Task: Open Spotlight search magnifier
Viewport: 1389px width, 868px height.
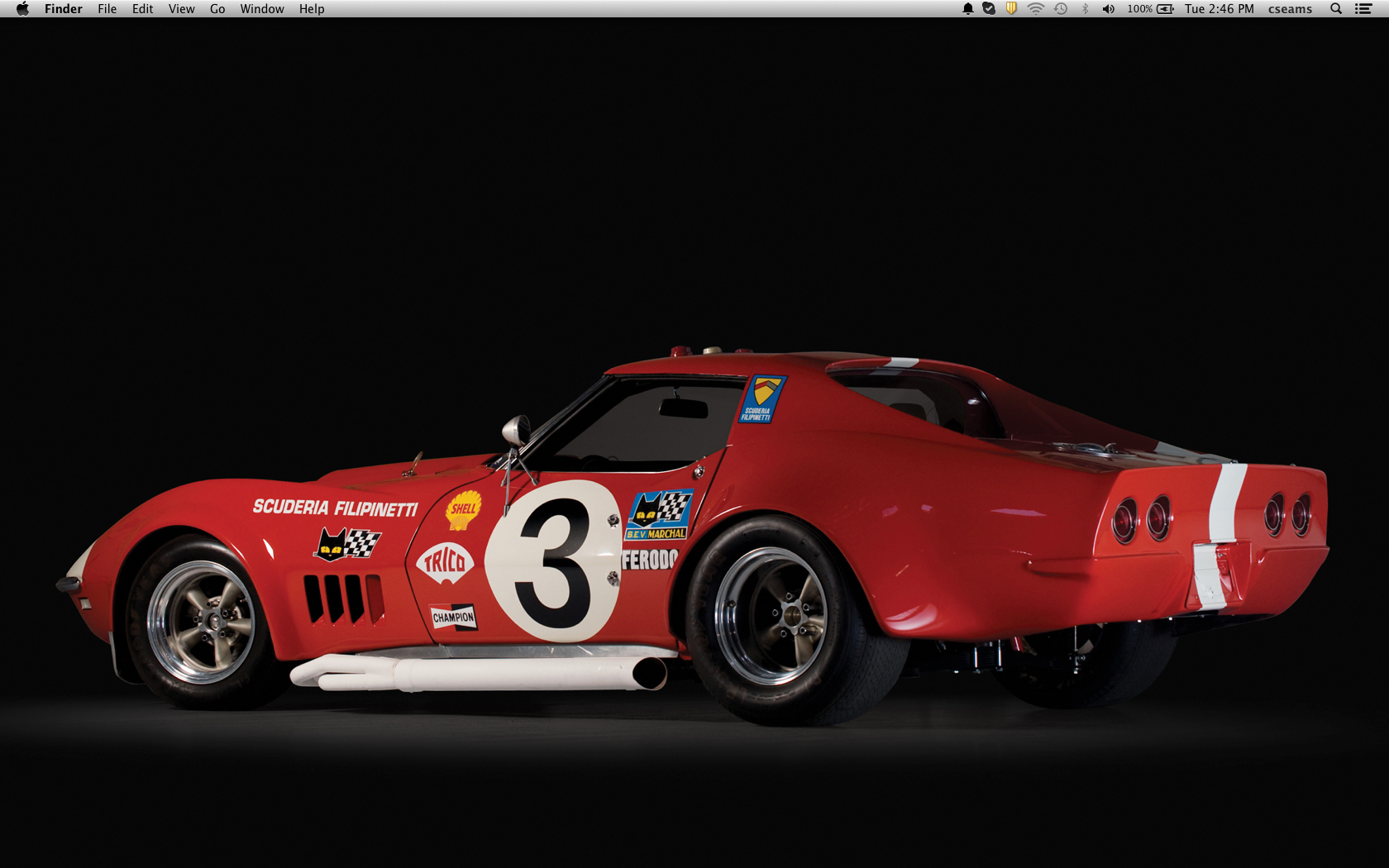Action: (x=1335, y=9)
